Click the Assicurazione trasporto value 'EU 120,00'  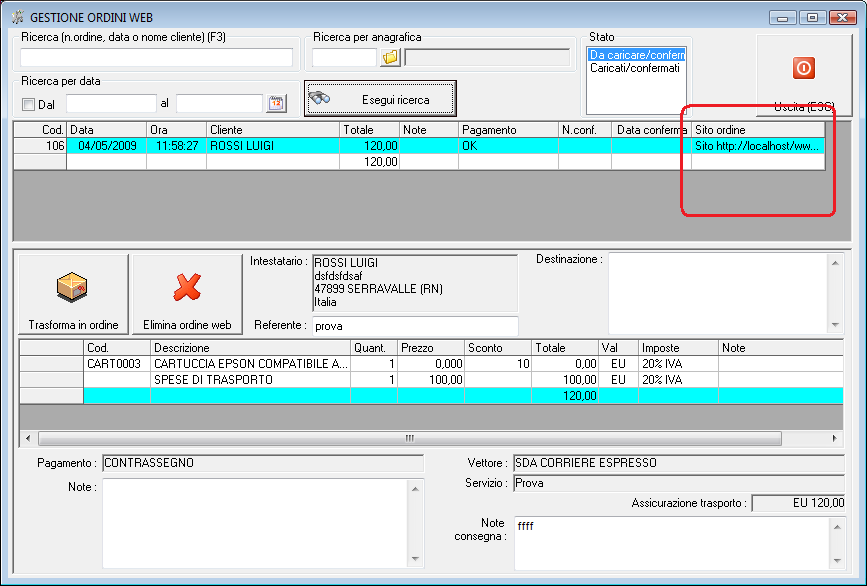click(798, 503)
